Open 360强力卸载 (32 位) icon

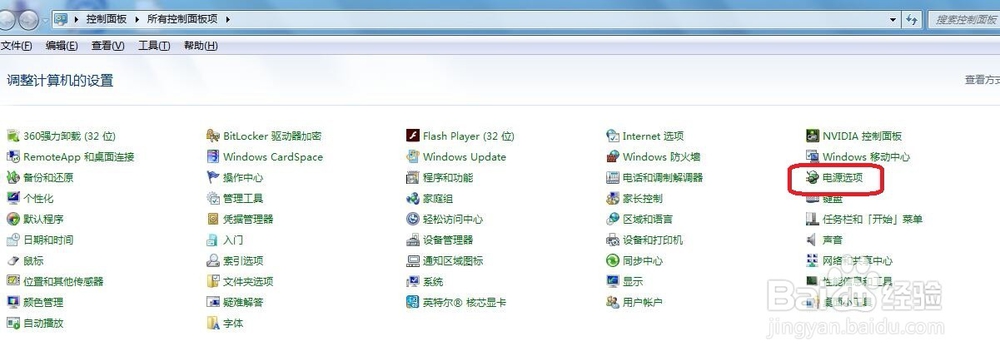pos(13,136)
